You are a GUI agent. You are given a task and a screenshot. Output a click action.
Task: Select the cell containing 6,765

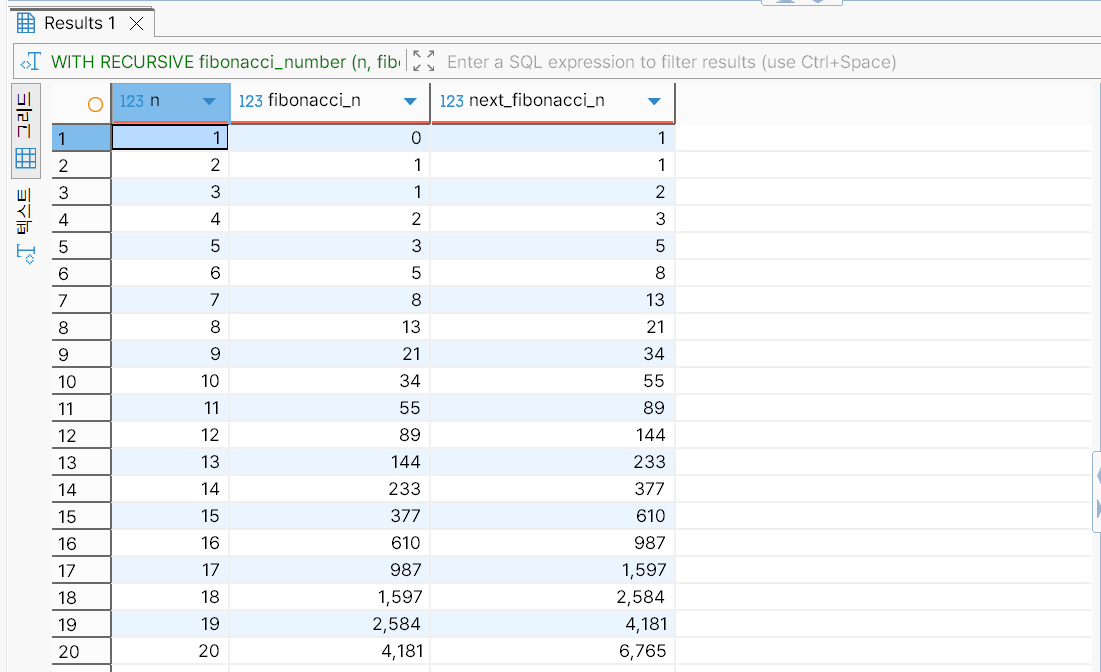(x=552, y=651)
